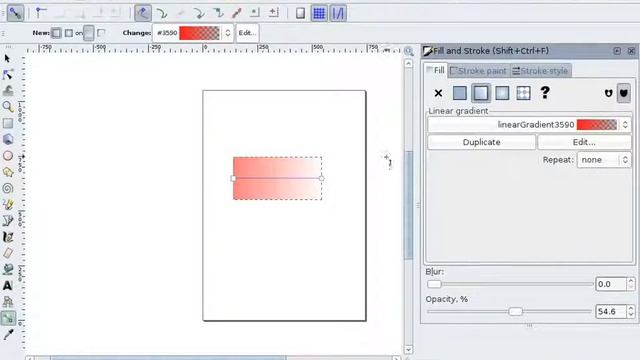The image size is (640, 360).
Task: Toggle snap to smooth nodes
Action: [218, 13]
